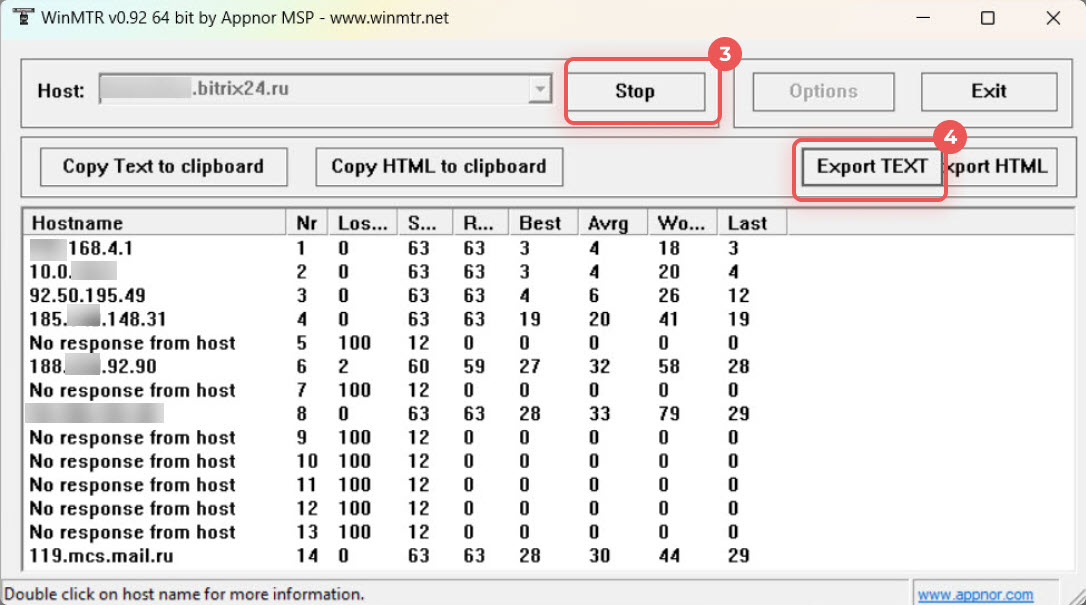Open the www.appnor.com link
The height and width of the screenshot is (605, 1086).
point(975,595)
